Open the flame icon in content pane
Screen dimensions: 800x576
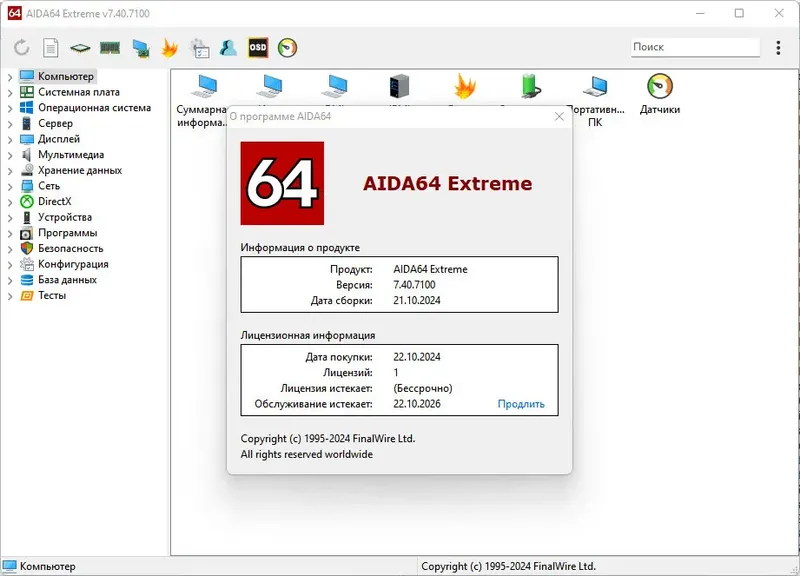pos(464,86)
